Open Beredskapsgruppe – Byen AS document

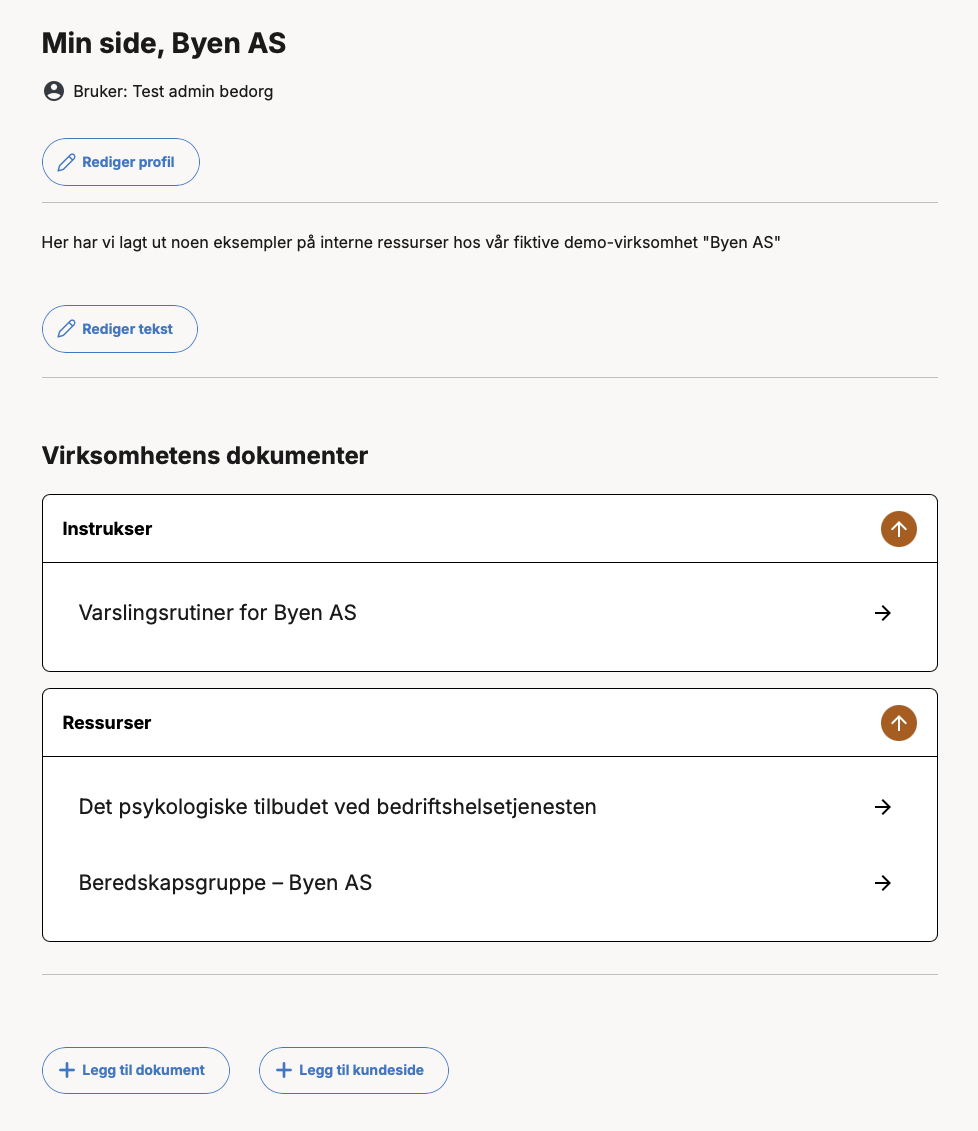point(490,883)
